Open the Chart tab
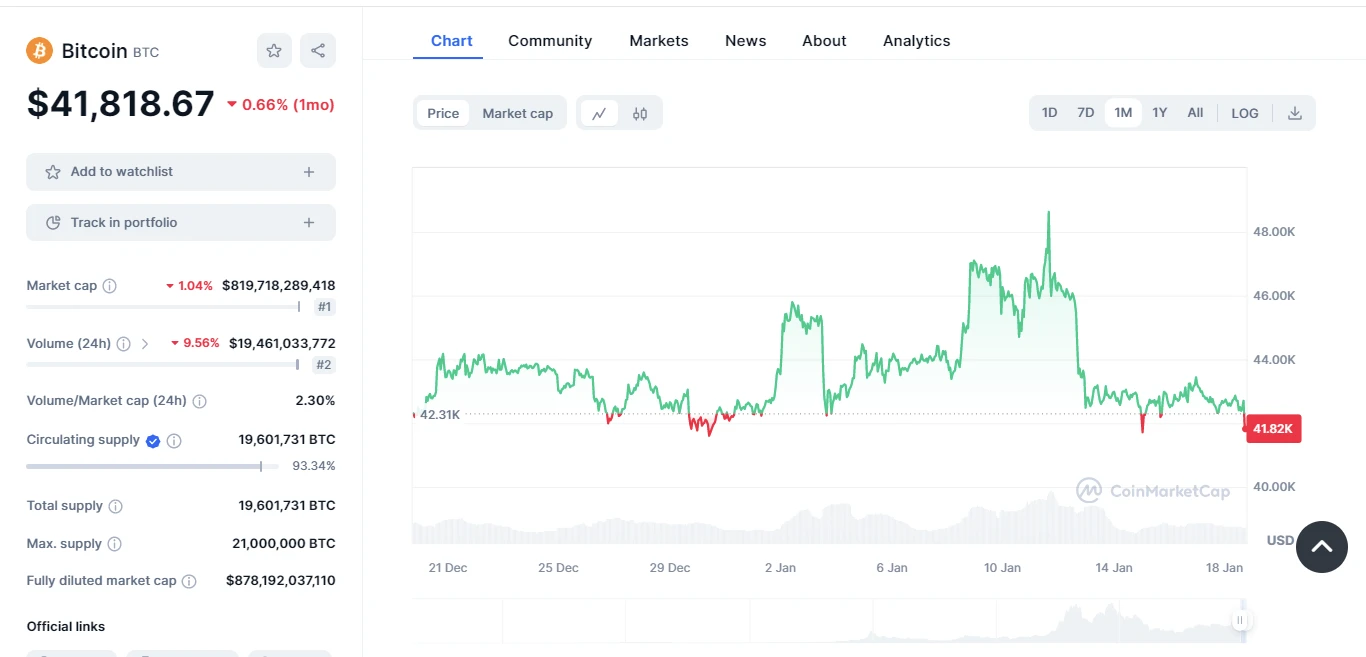This screenshot has width=1366, height=657. pyautogui.click(x=452, y=41)
